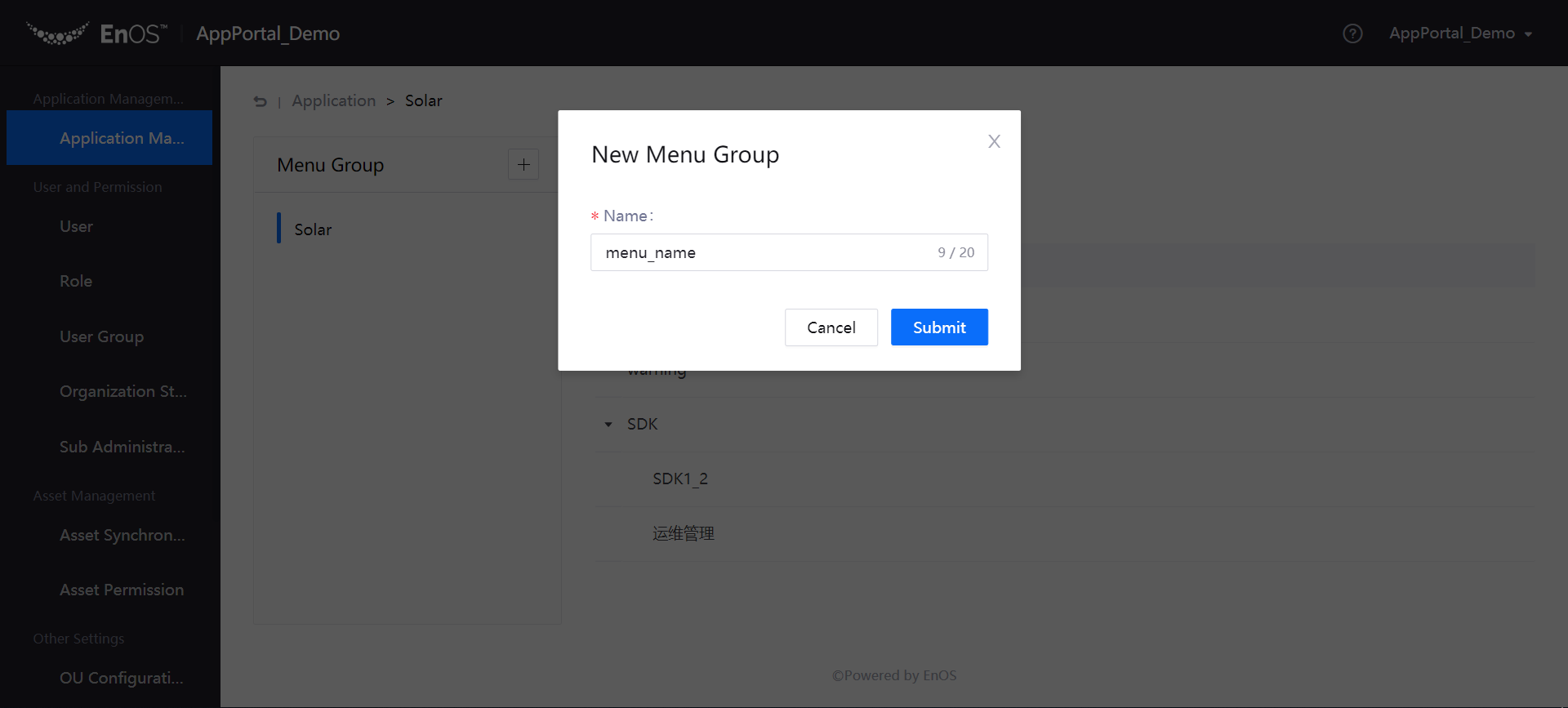Collapse the SDK tree node arrow
Image resolution: width=1568 pixels, height=708 pixels.
pos(608,425)
